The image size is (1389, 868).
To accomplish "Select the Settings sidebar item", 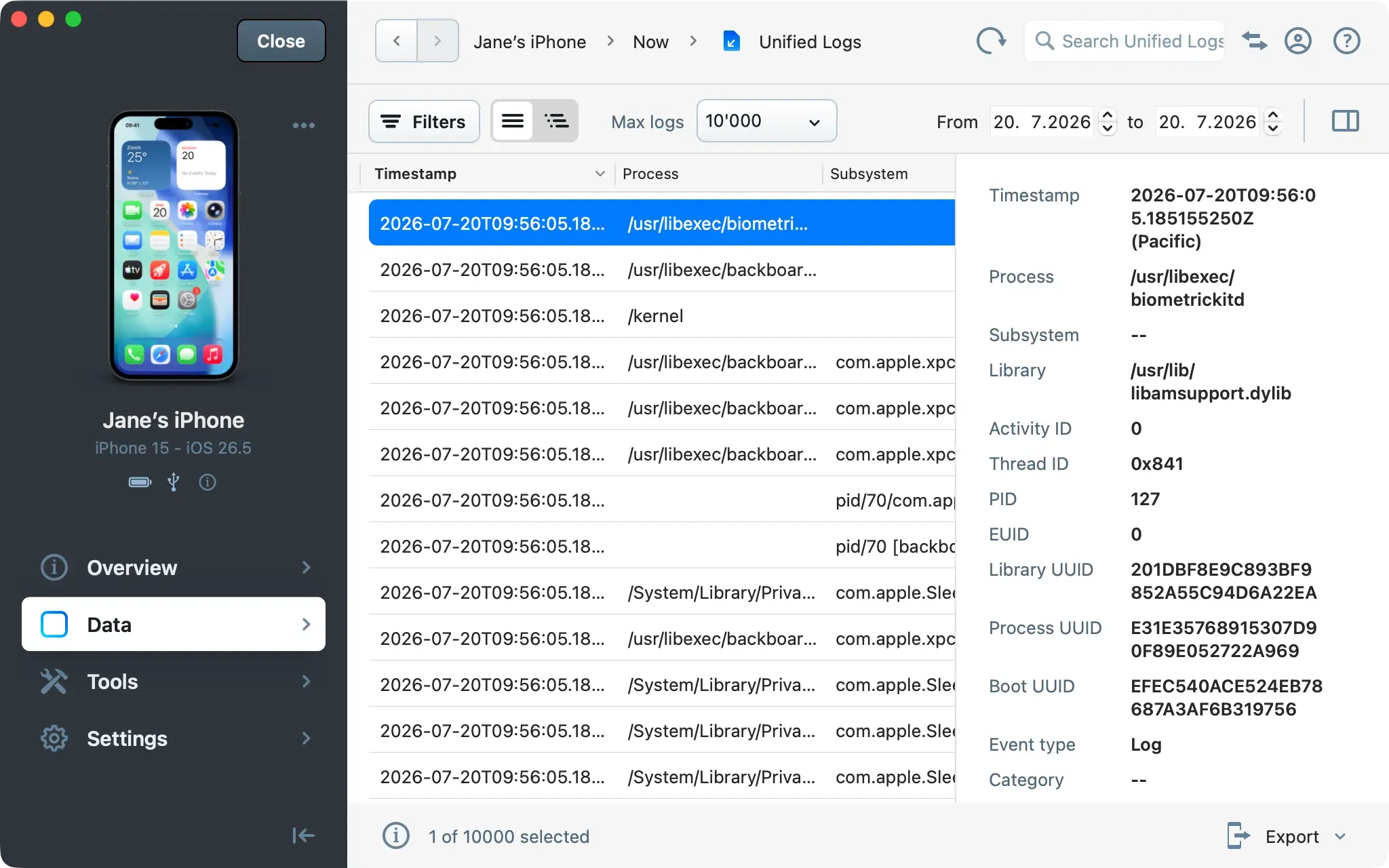I will [174, 738].
